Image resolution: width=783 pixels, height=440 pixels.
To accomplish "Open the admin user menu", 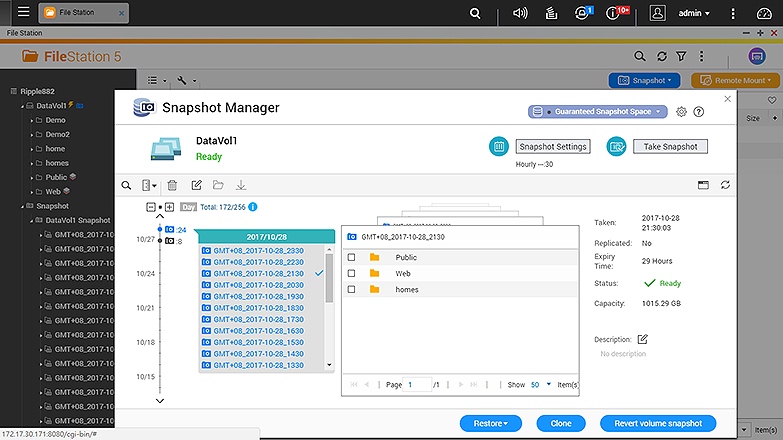I will tap(688, 14).
